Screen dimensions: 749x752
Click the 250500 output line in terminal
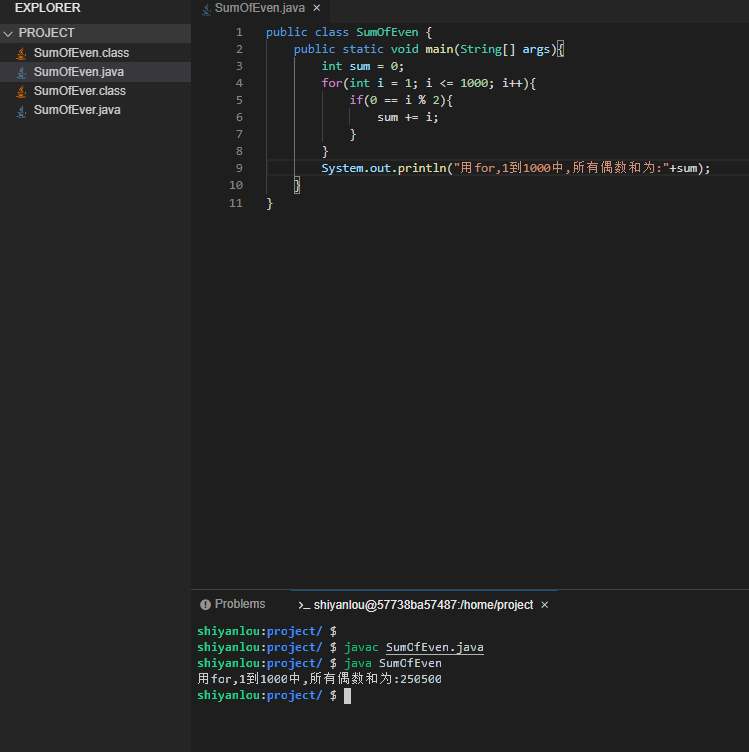(319, 679)
